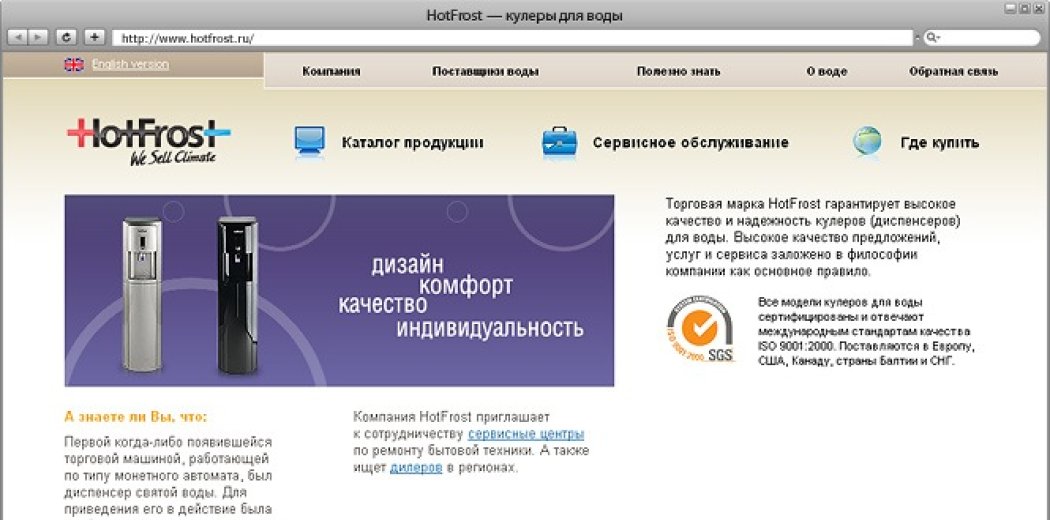Click the tagline We Sell Climate
This screenshot has width=1050, height=520.
(x=173, y=158)
